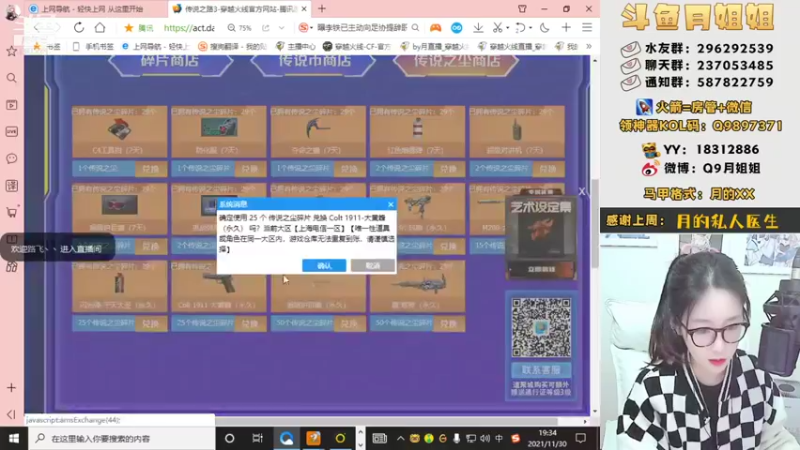Click 兑换 under the last bottom-row rifle item
Image resolution: width=800 pixels, height=450 pixels.
tap(448, 323)
